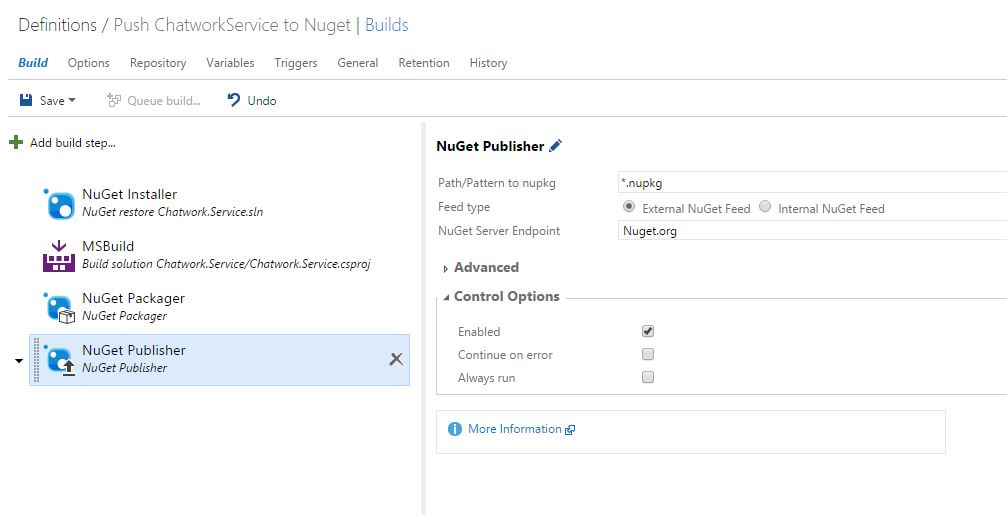
Task: Click the arrow left of NuGet Publisher step
Action: (19, 361)
